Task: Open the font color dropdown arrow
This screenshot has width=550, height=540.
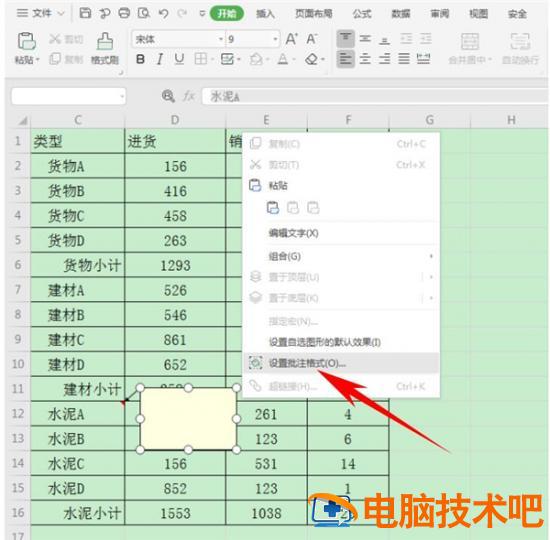Action: (x=294, y=60)
